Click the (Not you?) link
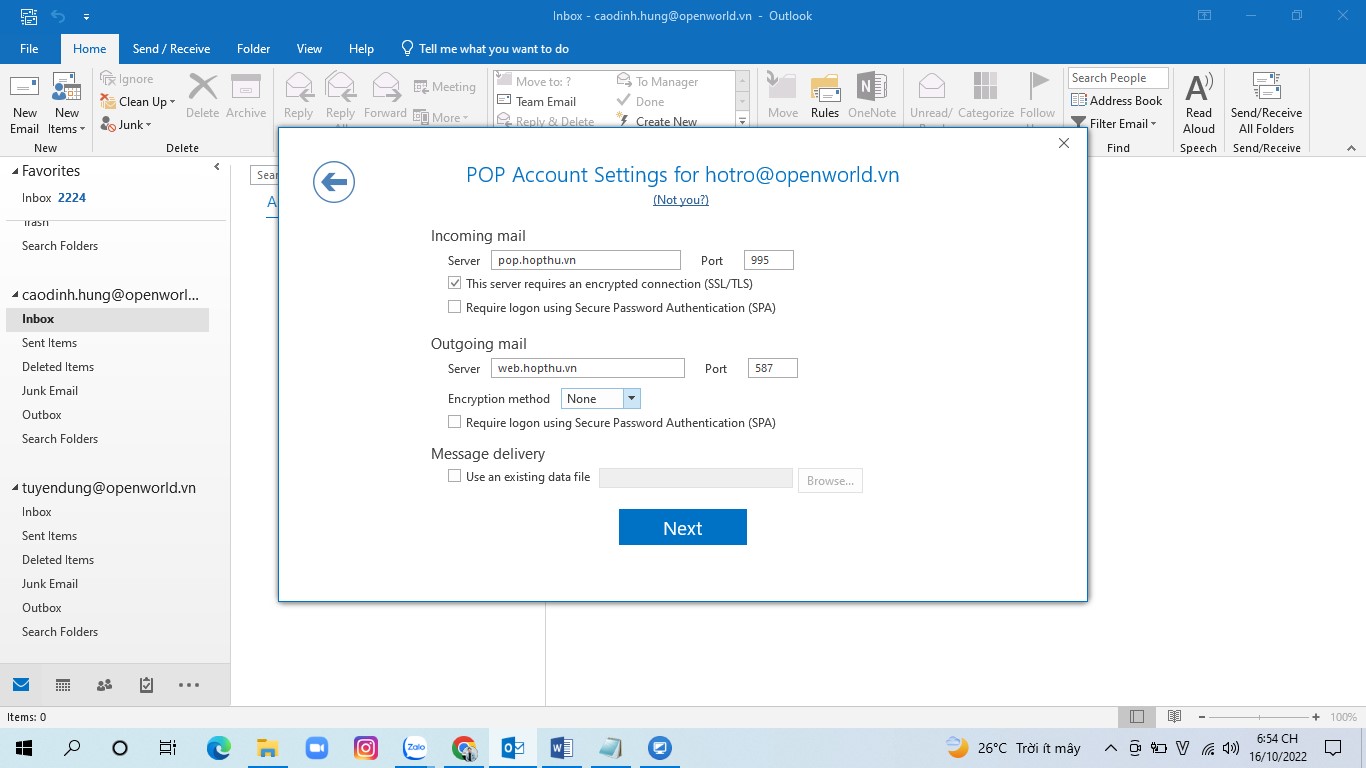Viewport: 1366px width, 768px height. (681, 200)
